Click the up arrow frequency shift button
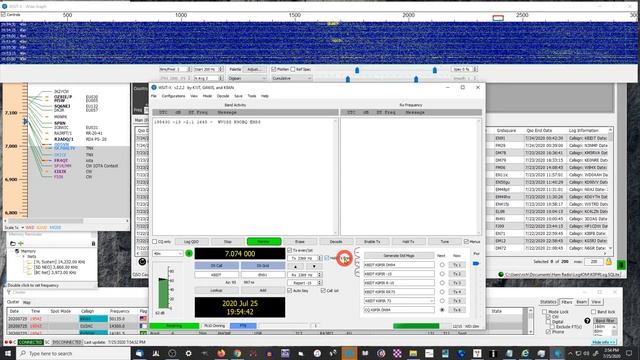Viewport: 640px width, 360px height. [296, 267]
